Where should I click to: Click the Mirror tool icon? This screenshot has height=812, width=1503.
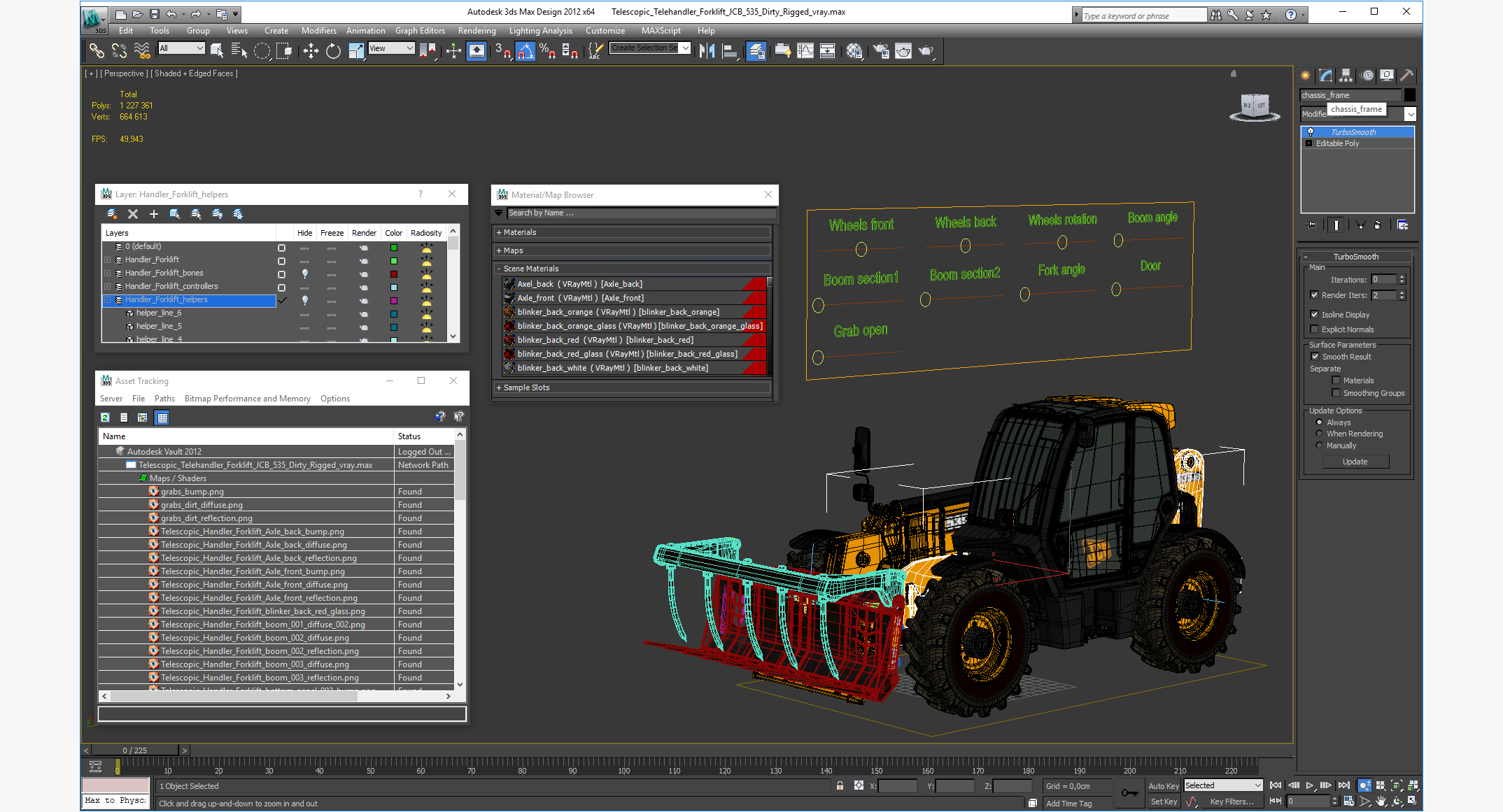point(707,50)
